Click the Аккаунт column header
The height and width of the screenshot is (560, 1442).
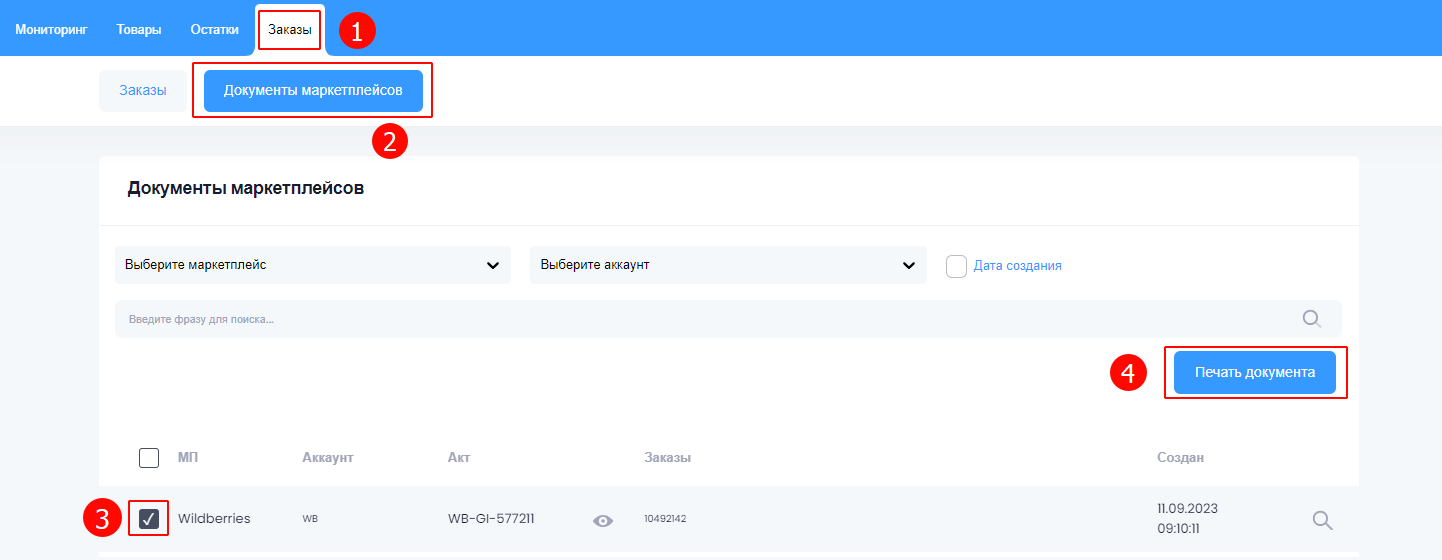tap(328, 458)
